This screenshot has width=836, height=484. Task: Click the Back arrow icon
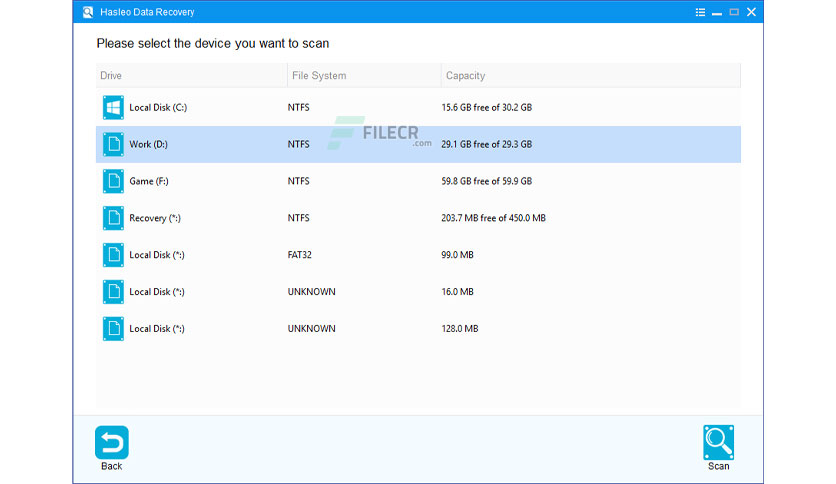[111, 442]
